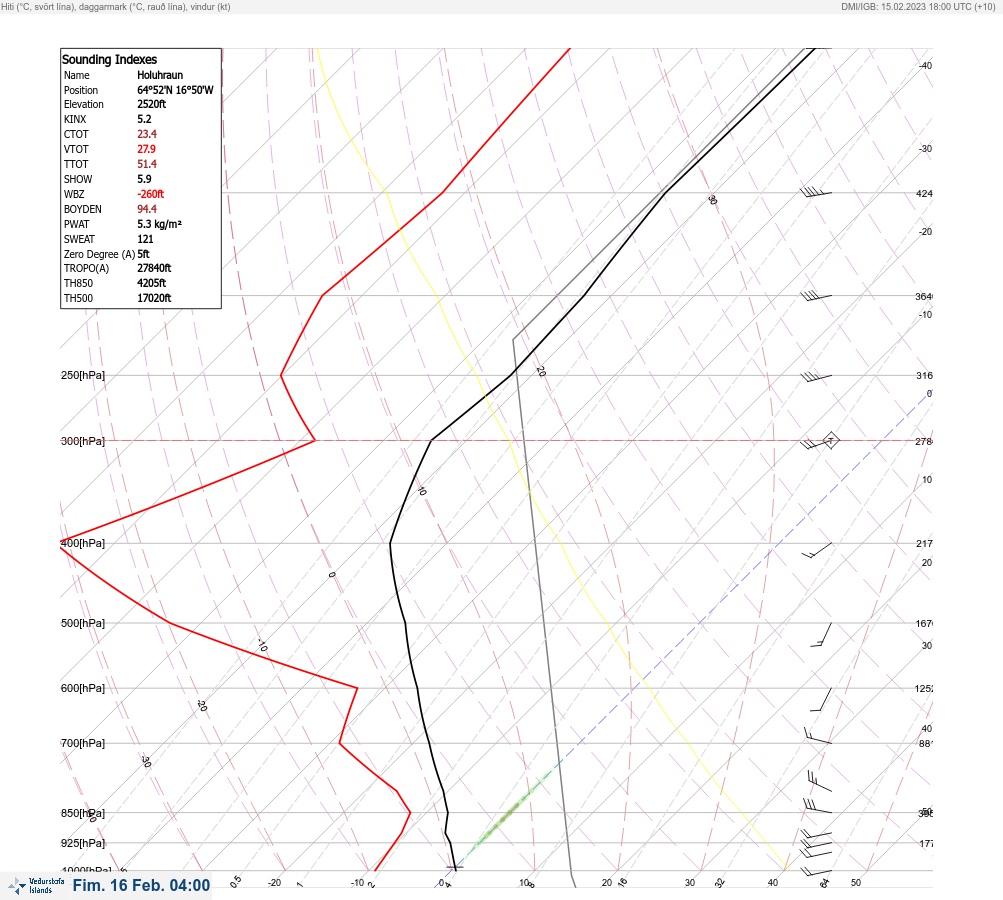The image size is (1003, 900).
Task: Click the WBZ value -260ft
Action: pos(150,194)
